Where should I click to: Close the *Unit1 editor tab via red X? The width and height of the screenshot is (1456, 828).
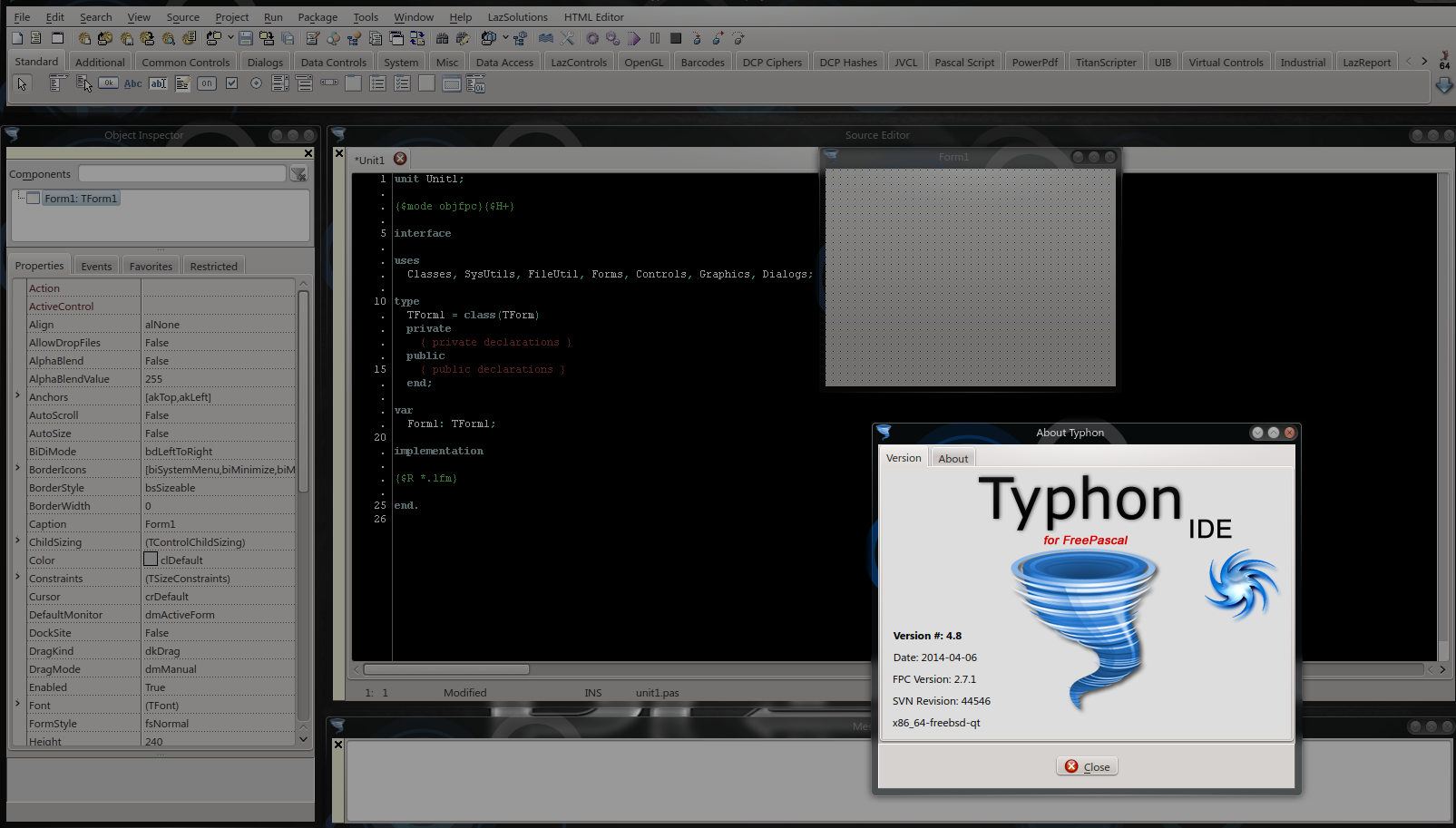click(x=400, y=159)
